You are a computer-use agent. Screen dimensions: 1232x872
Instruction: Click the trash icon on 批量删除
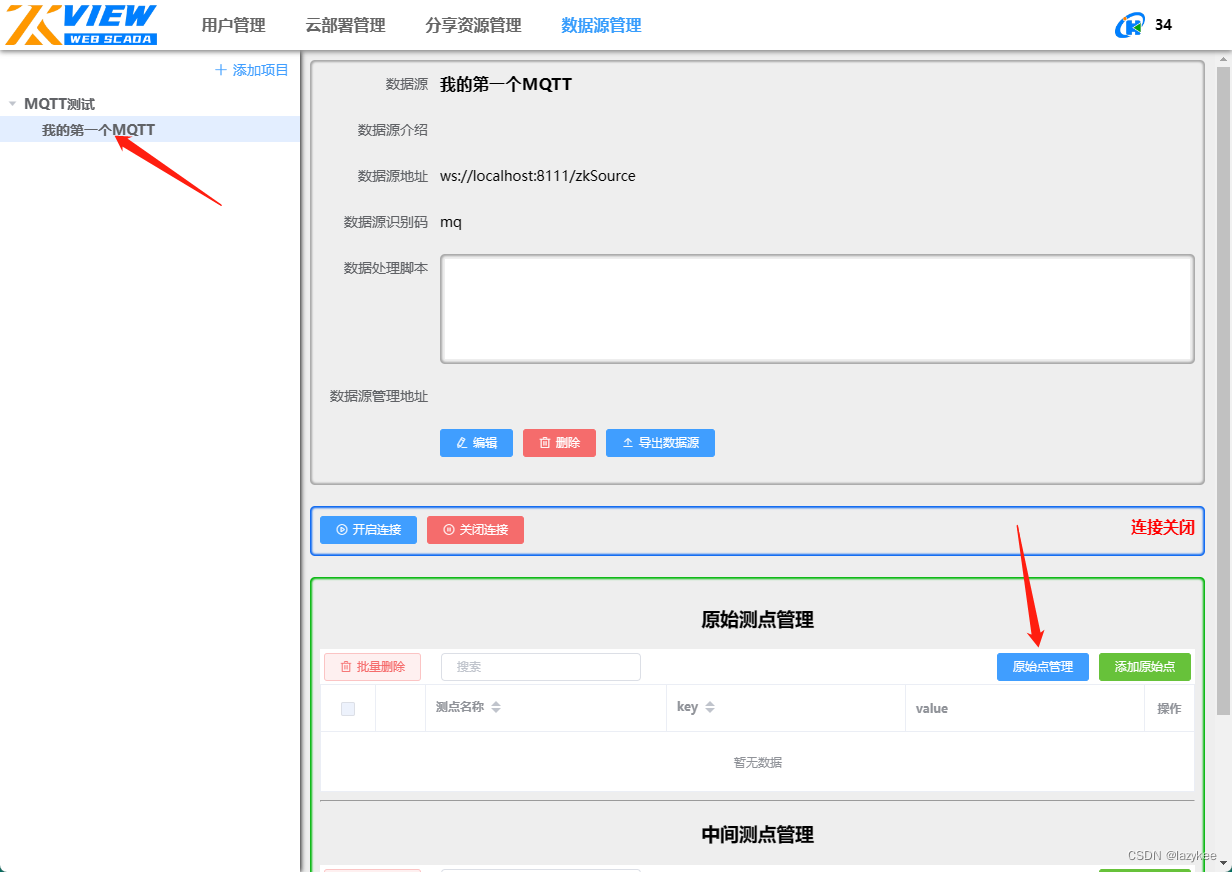(348, 667)
